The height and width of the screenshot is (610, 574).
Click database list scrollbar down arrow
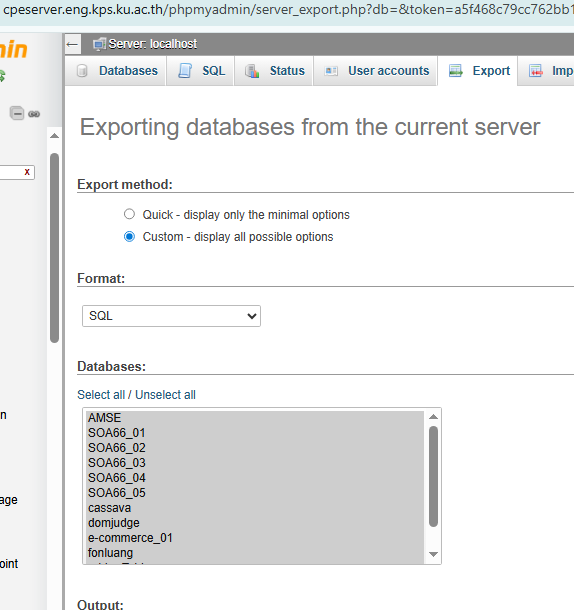433,554
